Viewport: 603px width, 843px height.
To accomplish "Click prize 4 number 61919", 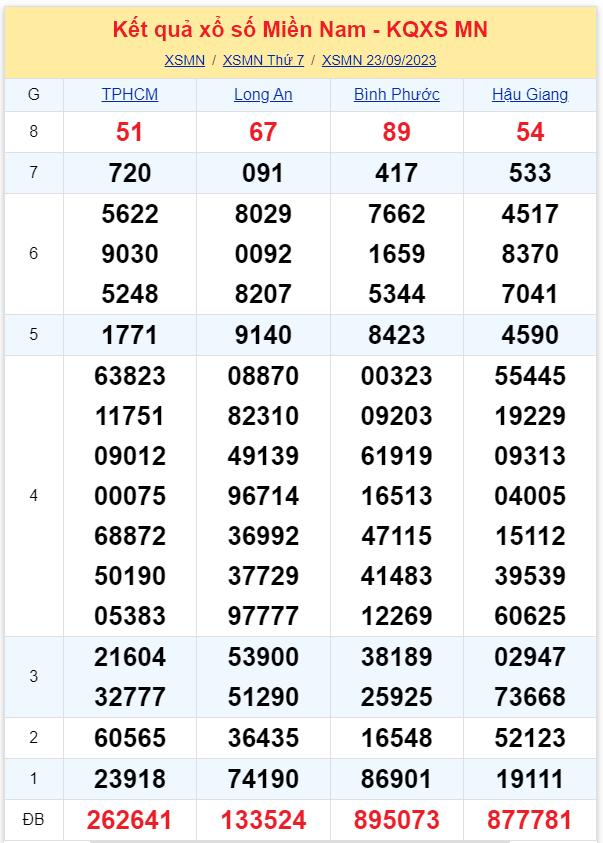I will [397, 456].
